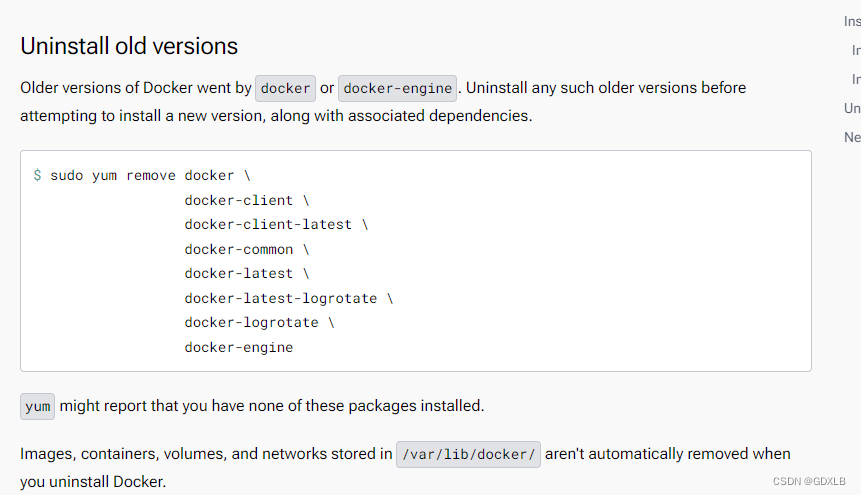The image size is (861, 495).
Task: Click the "docker-common" code line
Action: pyautogui.click(x=247, y=249)
